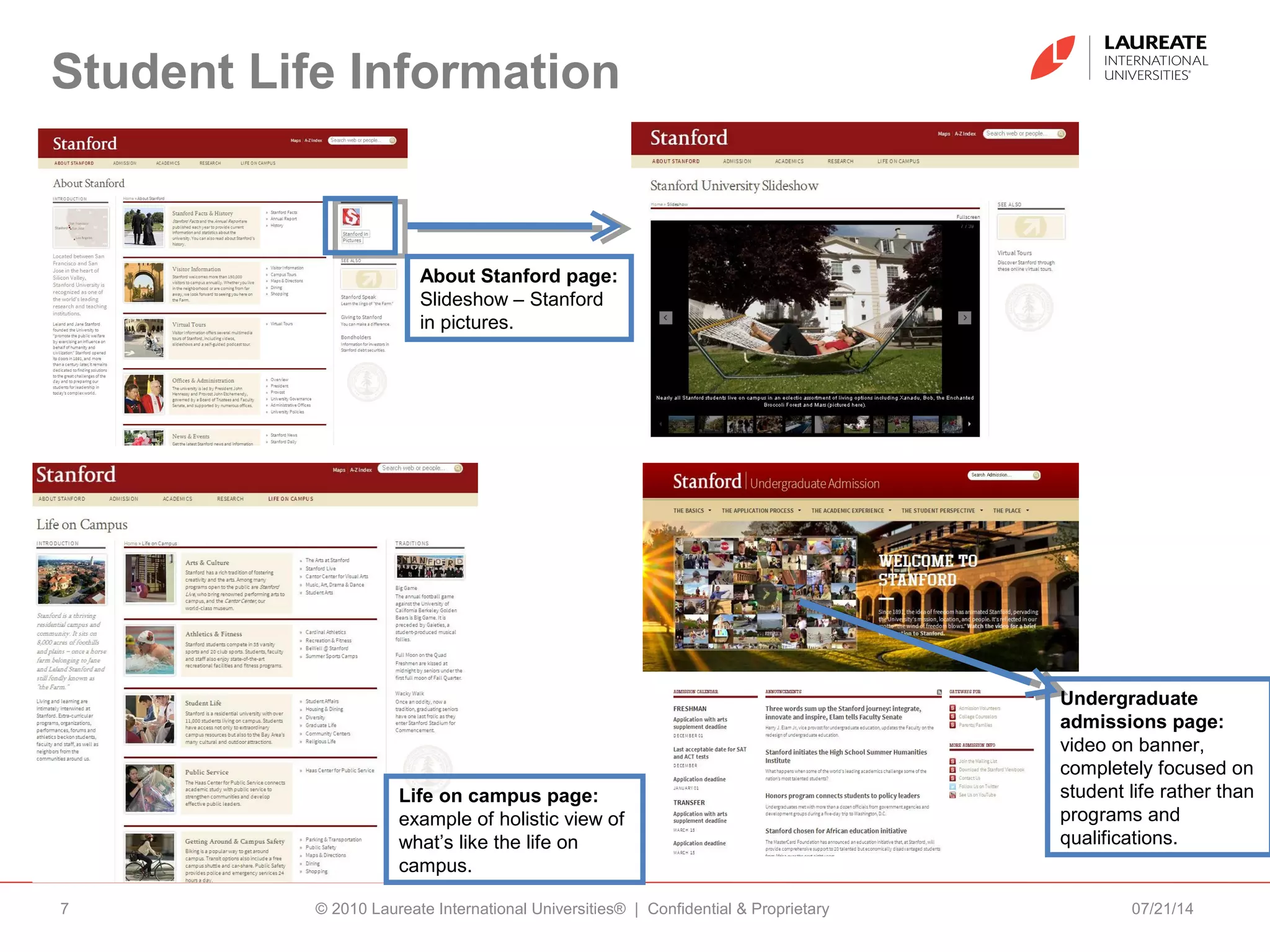Advance slideshow with right arrow button

tap(964, 318)
